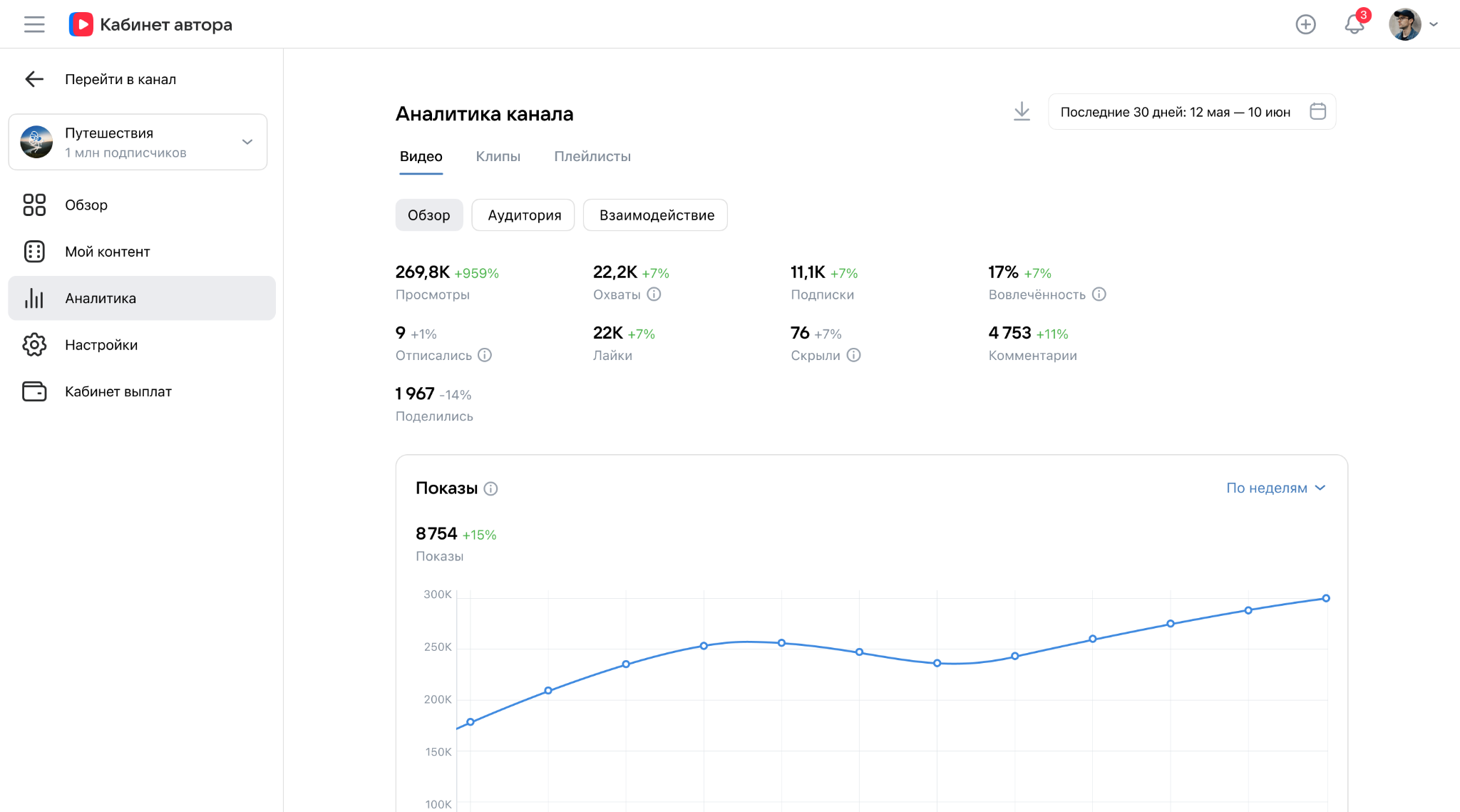This screenshot has height=812, width=1460.
Task: Switch to the Плейлисты tab
Action: pos(592,156)
